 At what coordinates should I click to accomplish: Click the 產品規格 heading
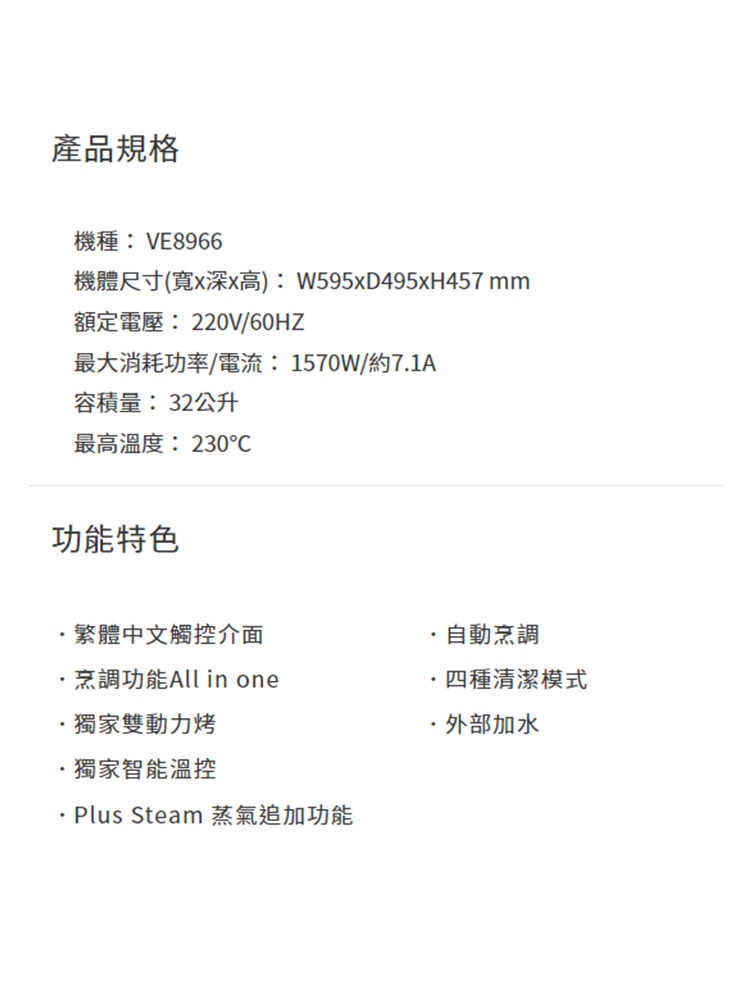click(115, 149)
